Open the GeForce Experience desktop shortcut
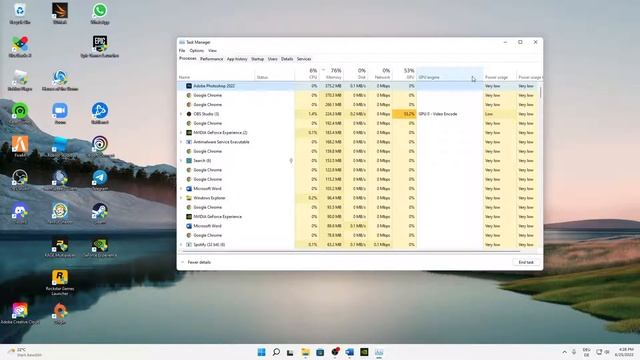Image resolution: width=640 pixels, height=360 pixels. [x=100, y=247]
